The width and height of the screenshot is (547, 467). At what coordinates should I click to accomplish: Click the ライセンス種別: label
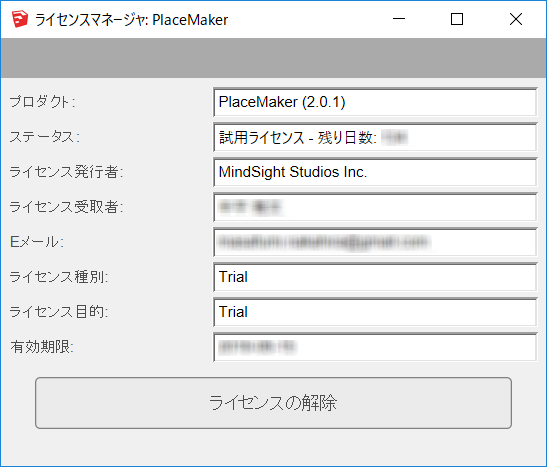point(59,277)
